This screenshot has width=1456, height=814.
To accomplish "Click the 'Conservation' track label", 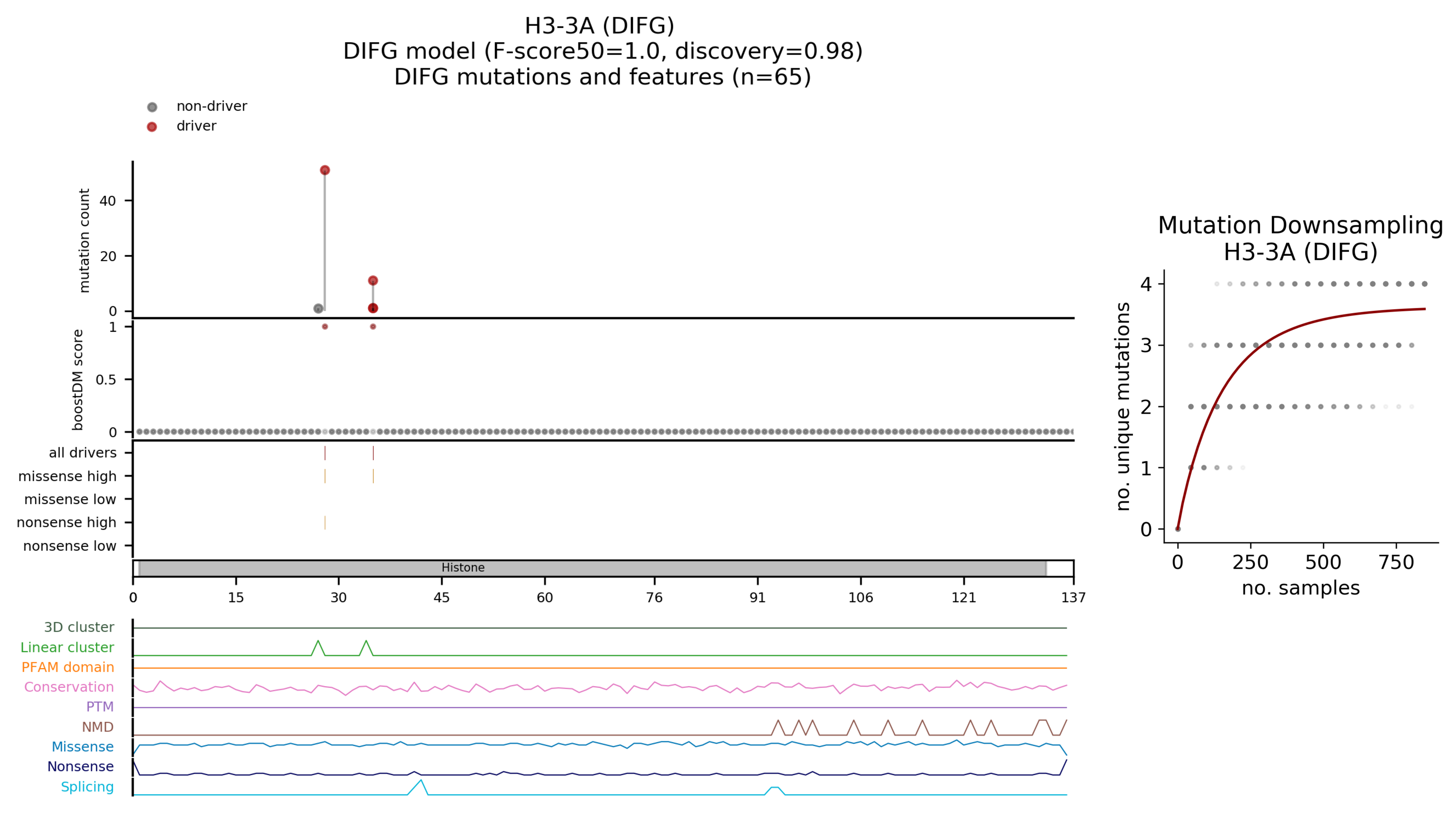I will tap(69, 687).
